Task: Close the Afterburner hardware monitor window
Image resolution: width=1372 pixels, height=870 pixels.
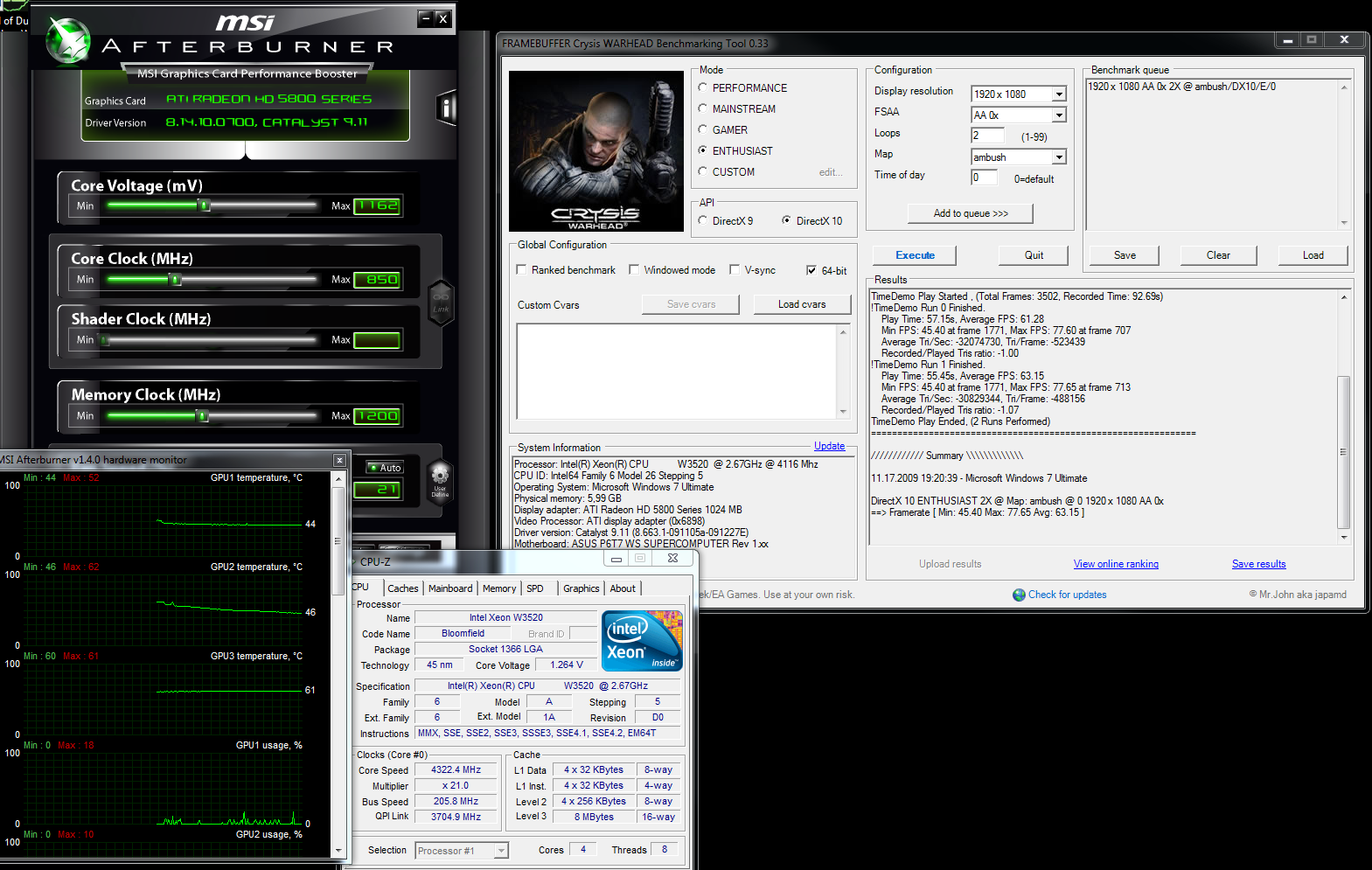Action: point(339,460)
